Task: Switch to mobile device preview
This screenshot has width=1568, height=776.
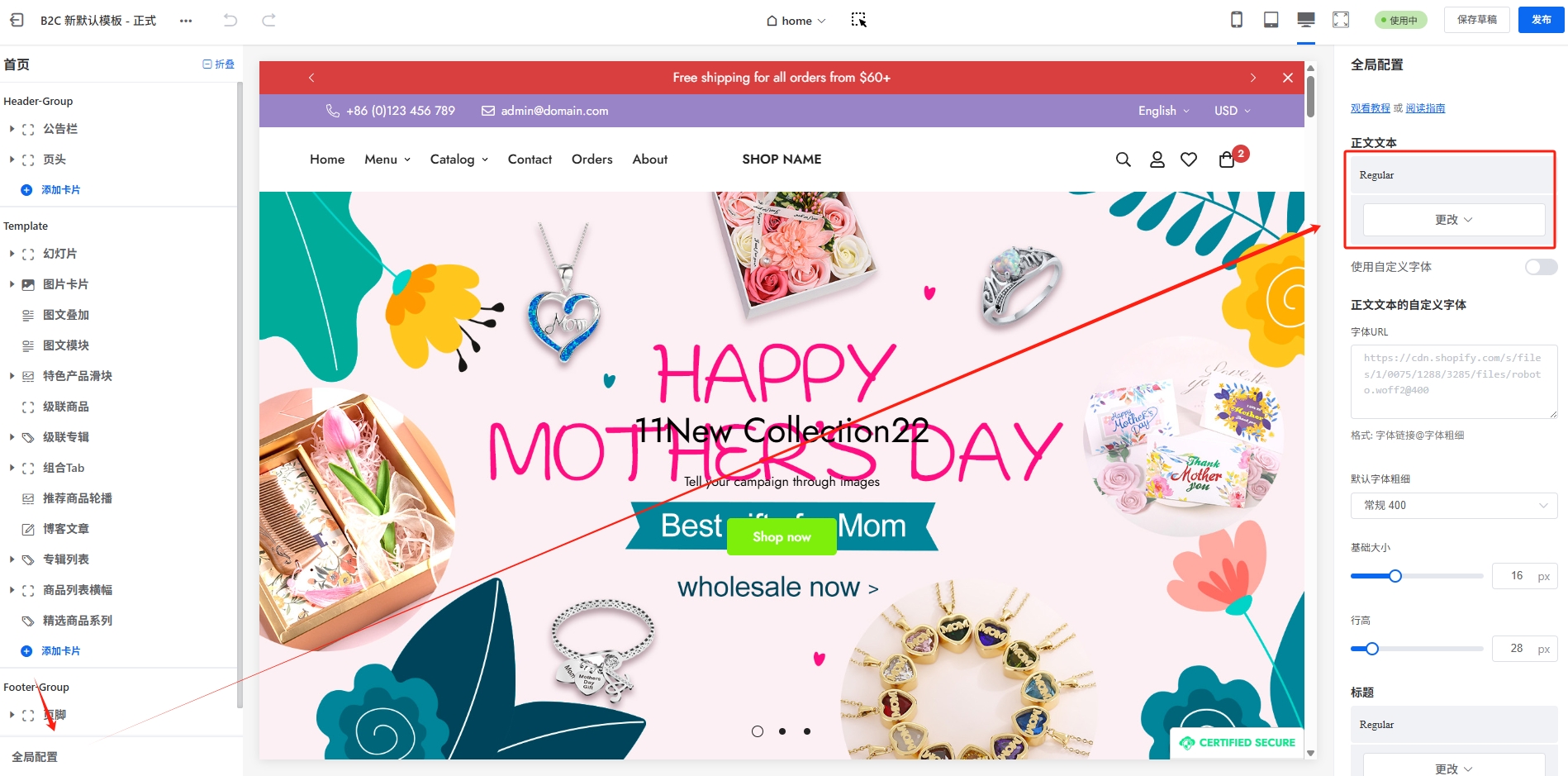Action: 1237,20
